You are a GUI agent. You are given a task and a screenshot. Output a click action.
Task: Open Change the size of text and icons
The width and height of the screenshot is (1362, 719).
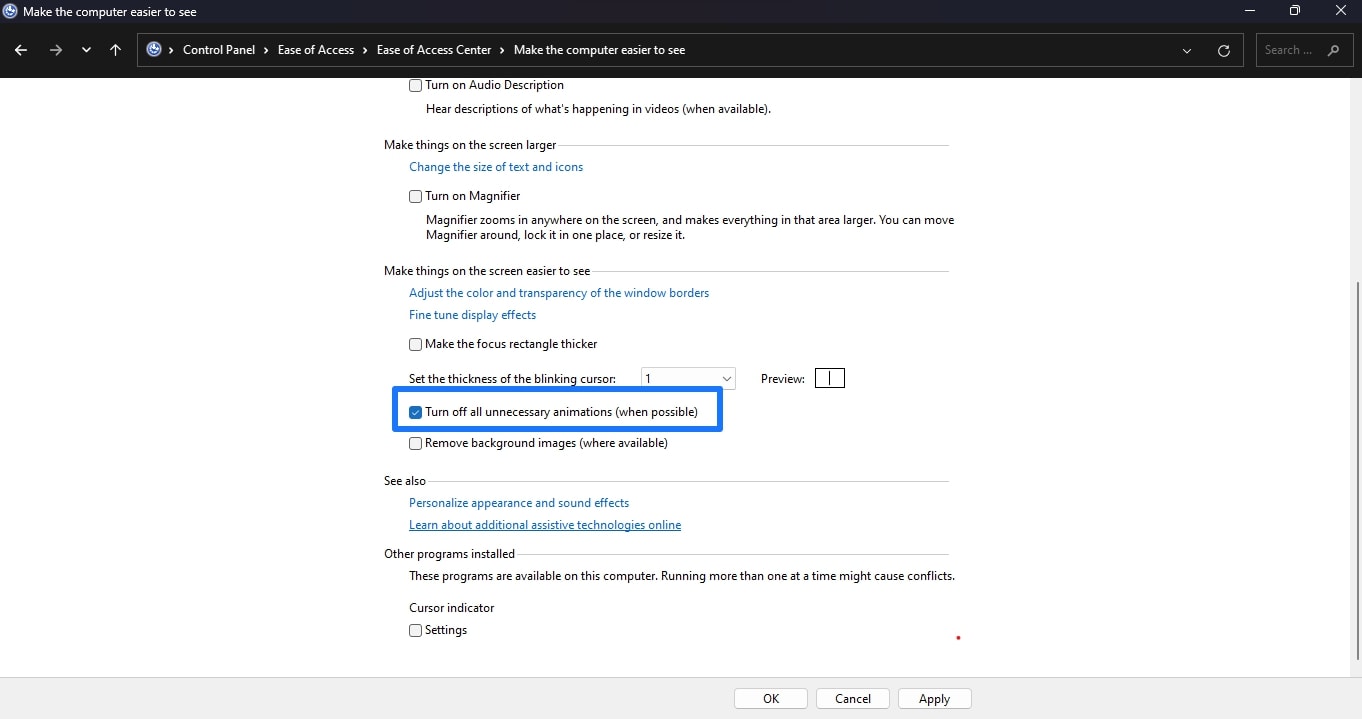[496, 167]
